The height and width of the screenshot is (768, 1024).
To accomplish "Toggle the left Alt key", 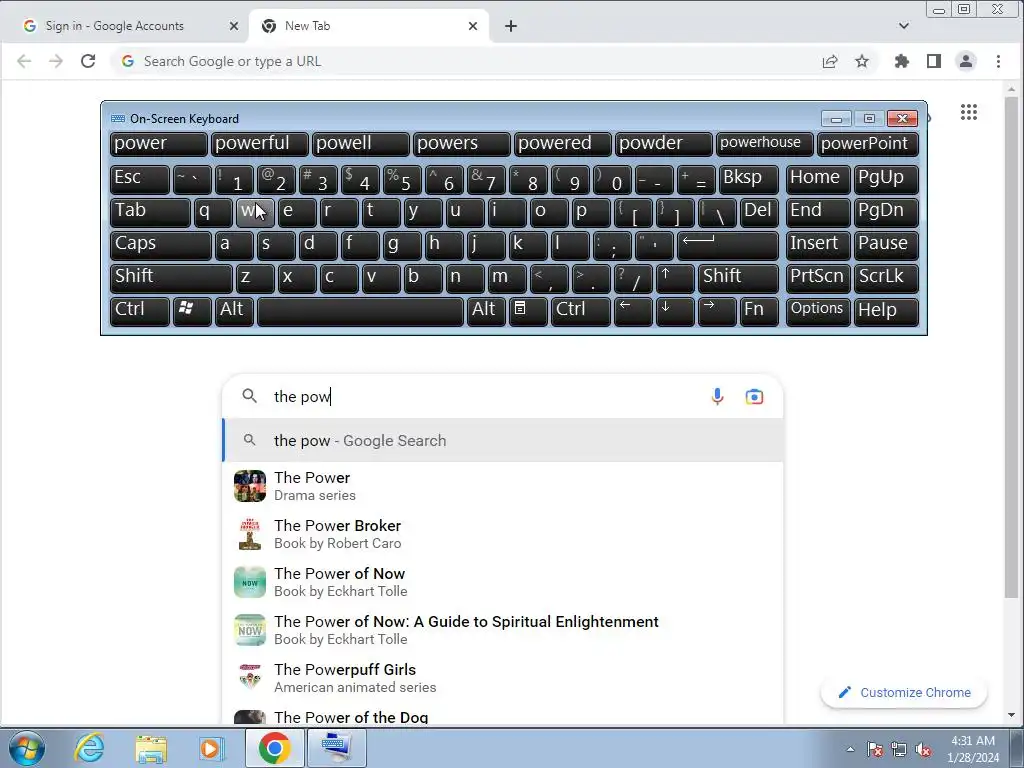I will pyautogui.click(x=234, y=311).
